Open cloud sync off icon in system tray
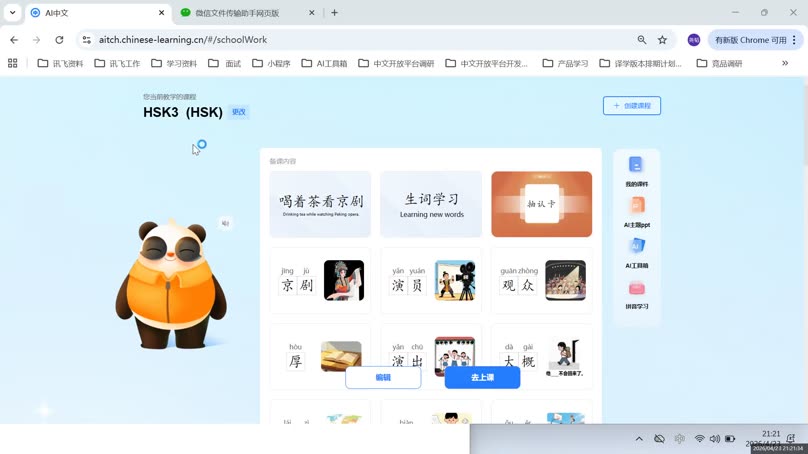 (x=659, y=439)
